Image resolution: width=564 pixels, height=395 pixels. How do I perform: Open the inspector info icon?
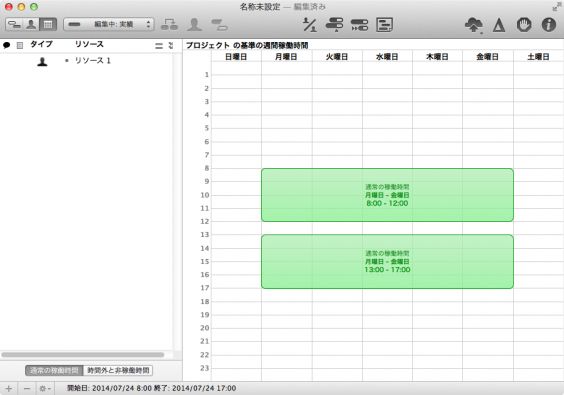549,25
